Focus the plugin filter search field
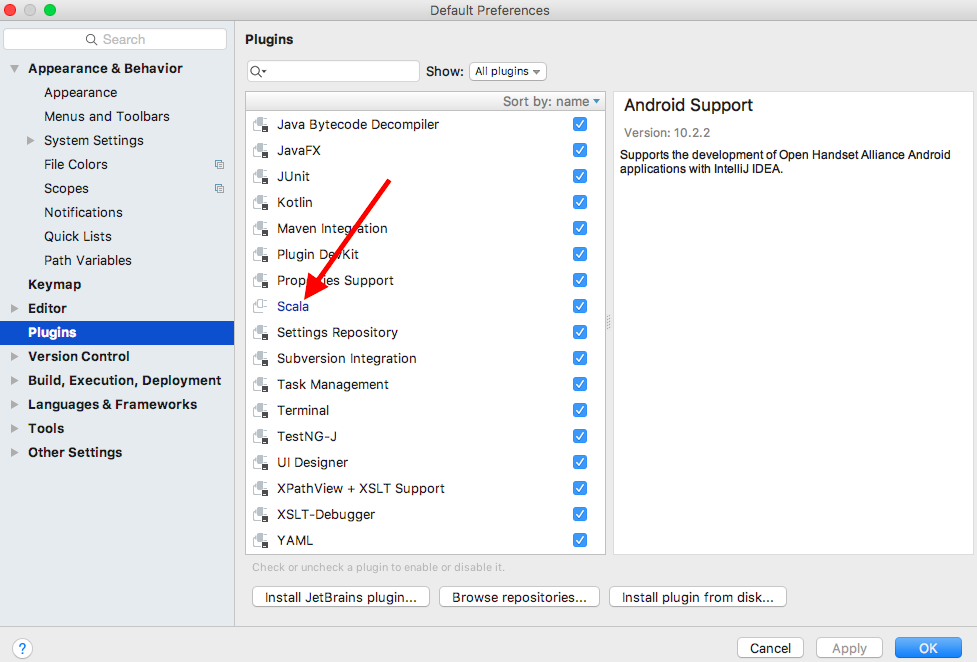The width and height of the screenshot is (977, 662). [x=333, y=71]
